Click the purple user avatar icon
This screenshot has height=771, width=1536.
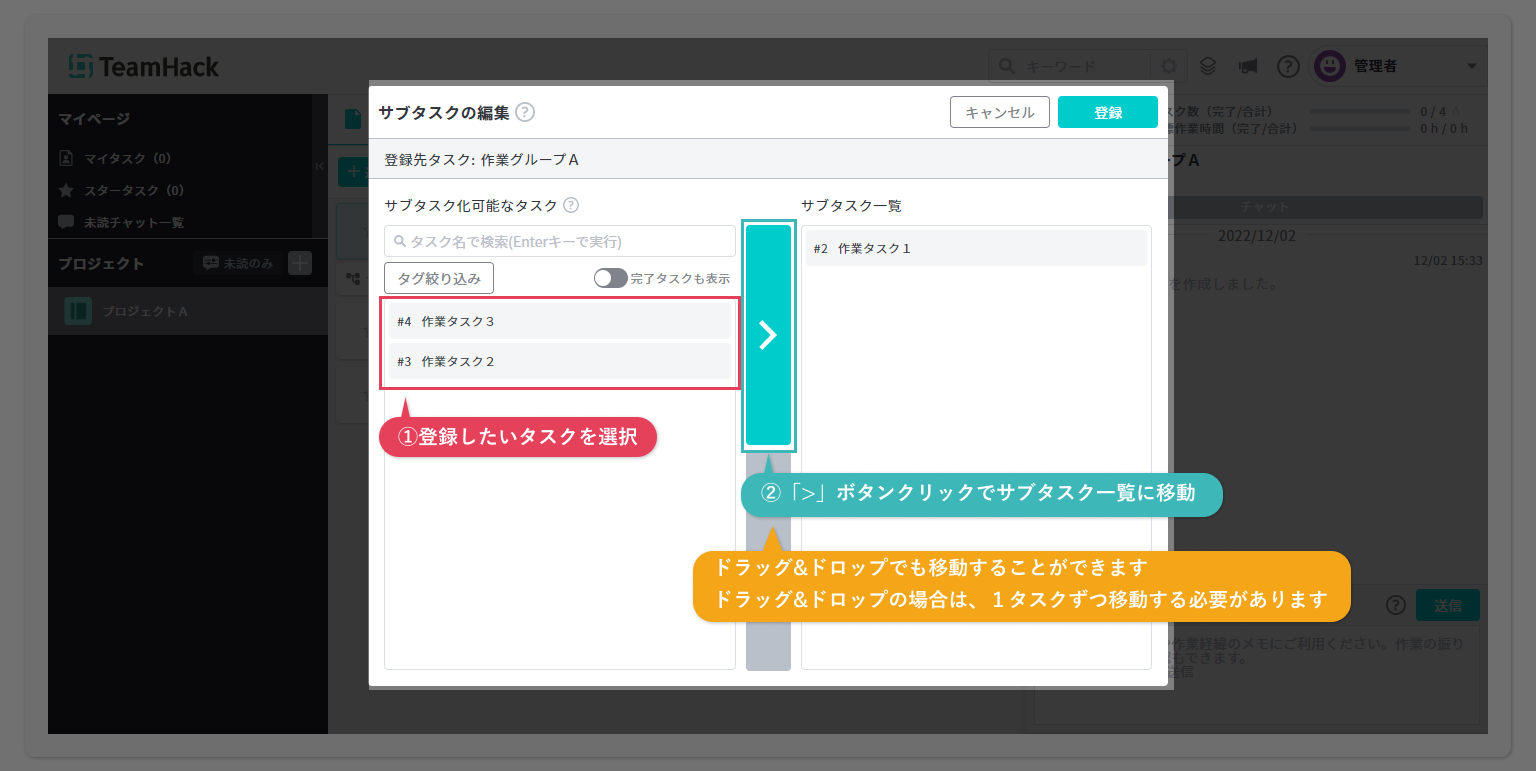(1329, 67)
